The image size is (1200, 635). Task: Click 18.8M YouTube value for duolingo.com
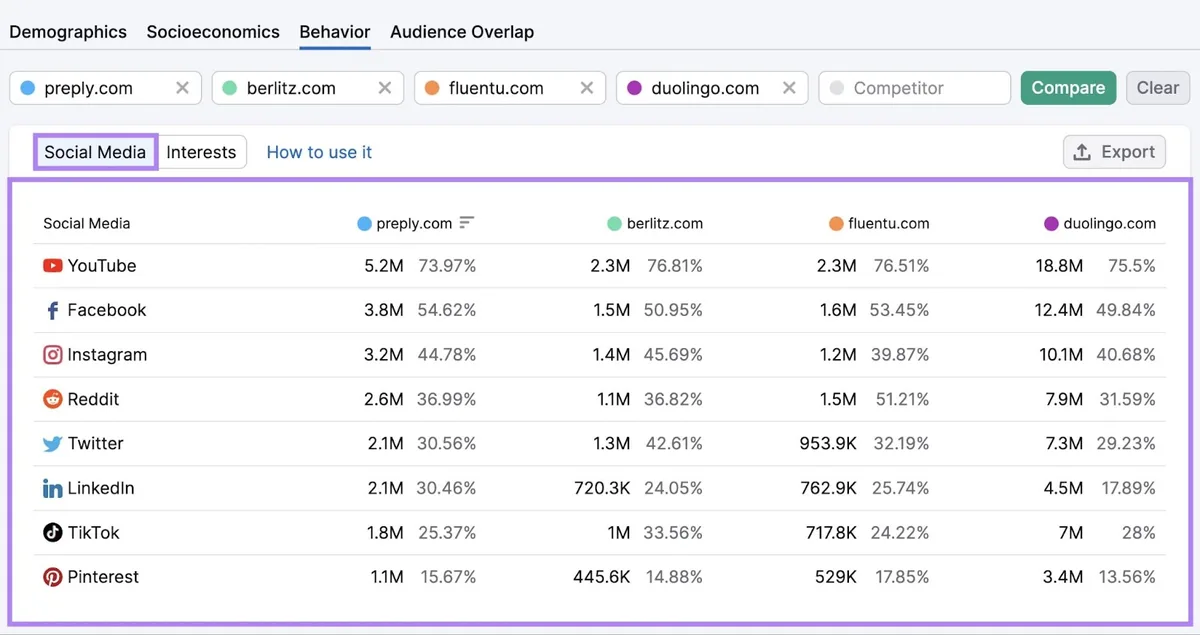pos(1060,266)
